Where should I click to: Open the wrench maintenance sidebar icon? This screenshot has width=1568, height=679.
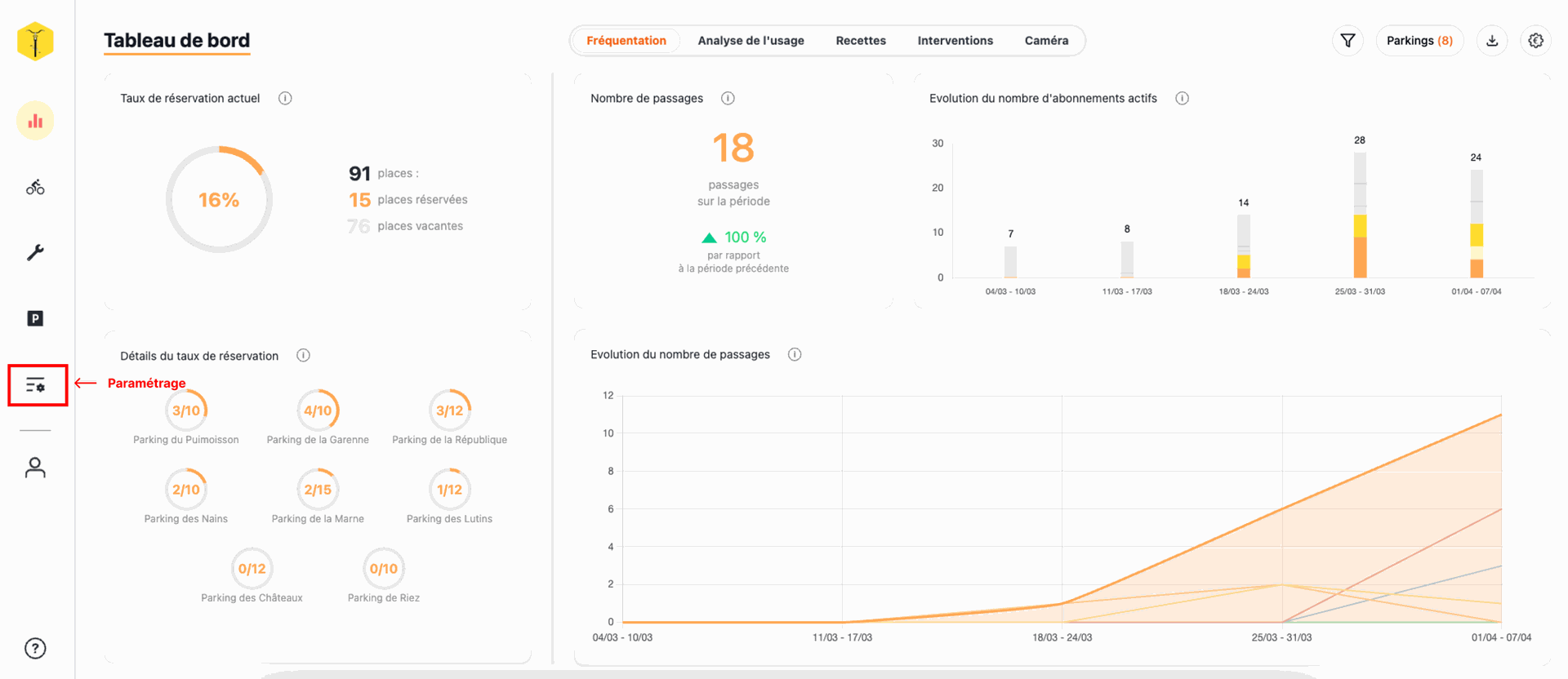[x=35, y=253]
